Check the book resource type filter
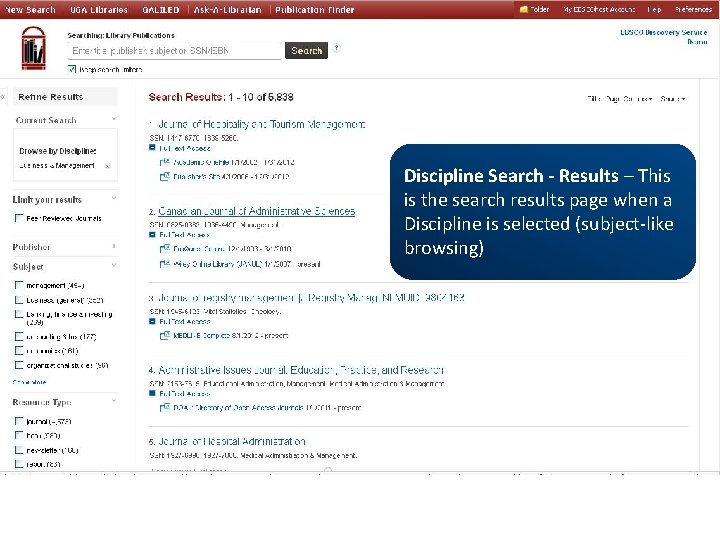The width and height of the screenshot is (720, 540). click(19, 435)
